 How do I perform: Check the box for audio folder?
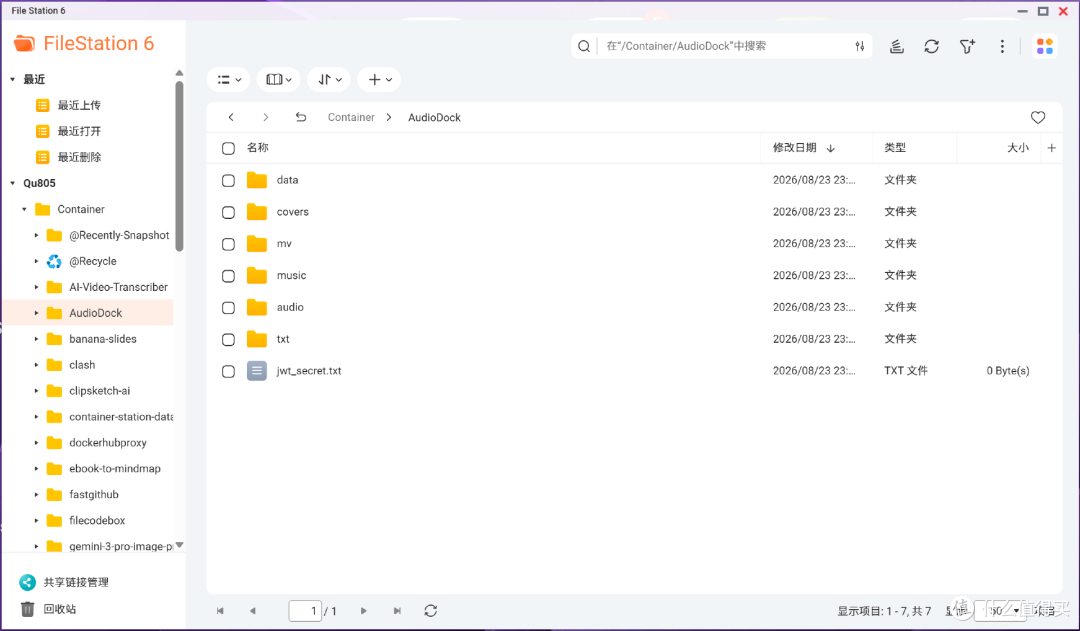pyautogui.click(x=228, y=308)
